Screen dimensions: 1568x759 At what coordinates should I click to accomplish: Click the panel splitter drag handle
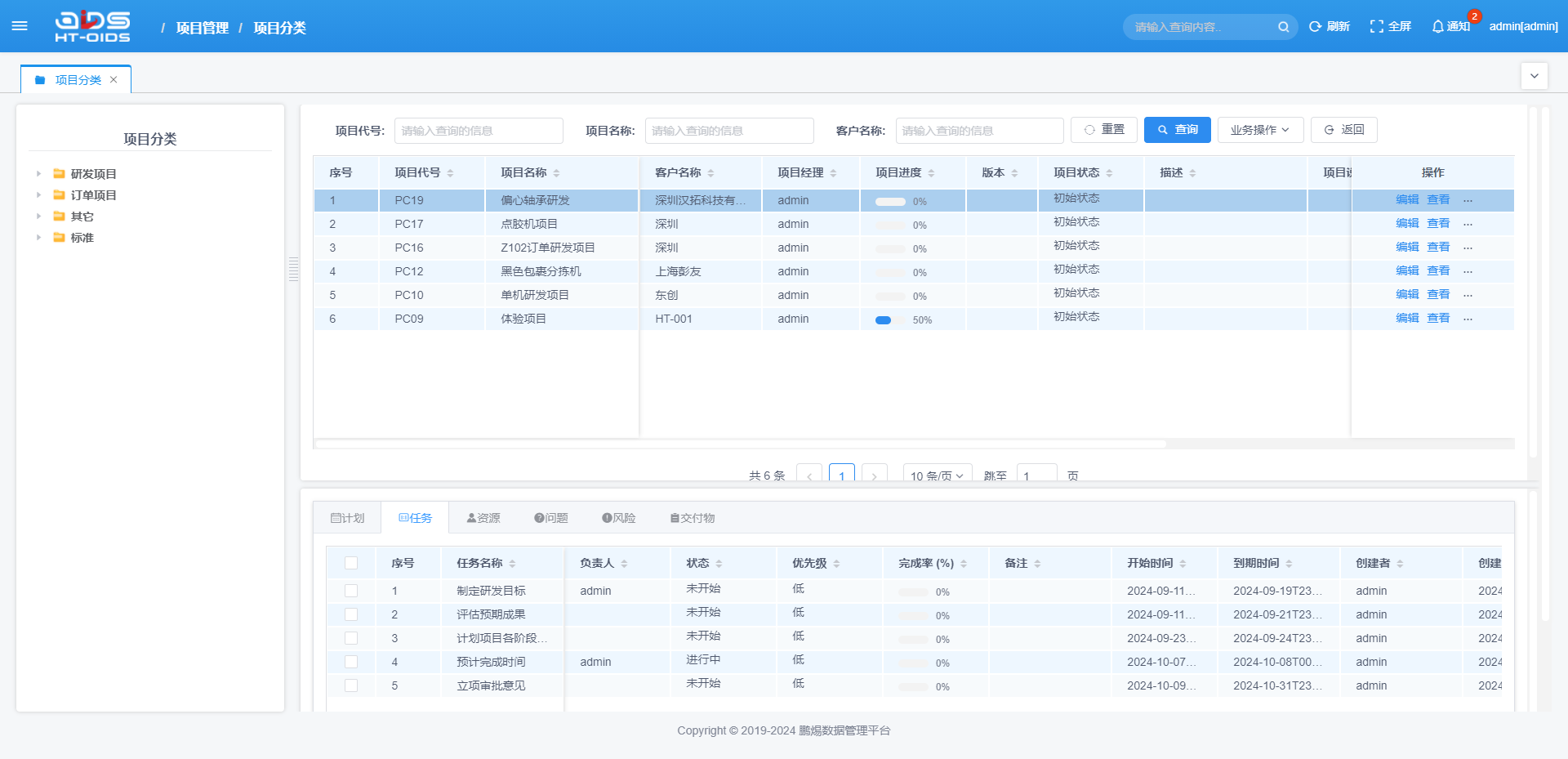294,269
